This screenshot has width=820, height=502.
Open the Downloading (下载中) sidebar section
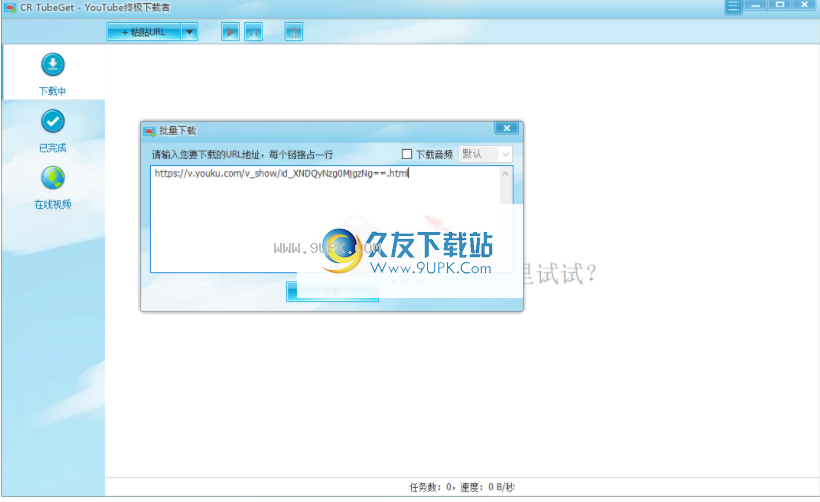click(x=53, y=74)
